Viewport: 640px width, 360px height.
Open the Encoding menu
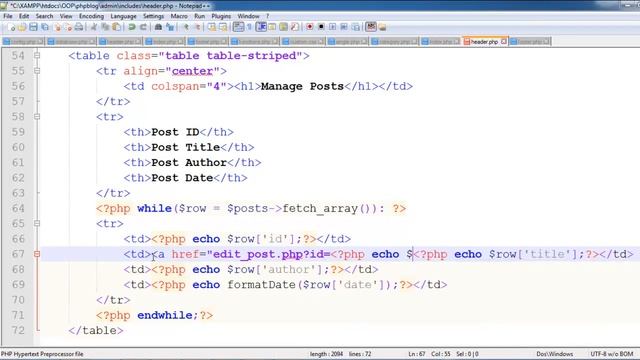click(x=91, y=16)
